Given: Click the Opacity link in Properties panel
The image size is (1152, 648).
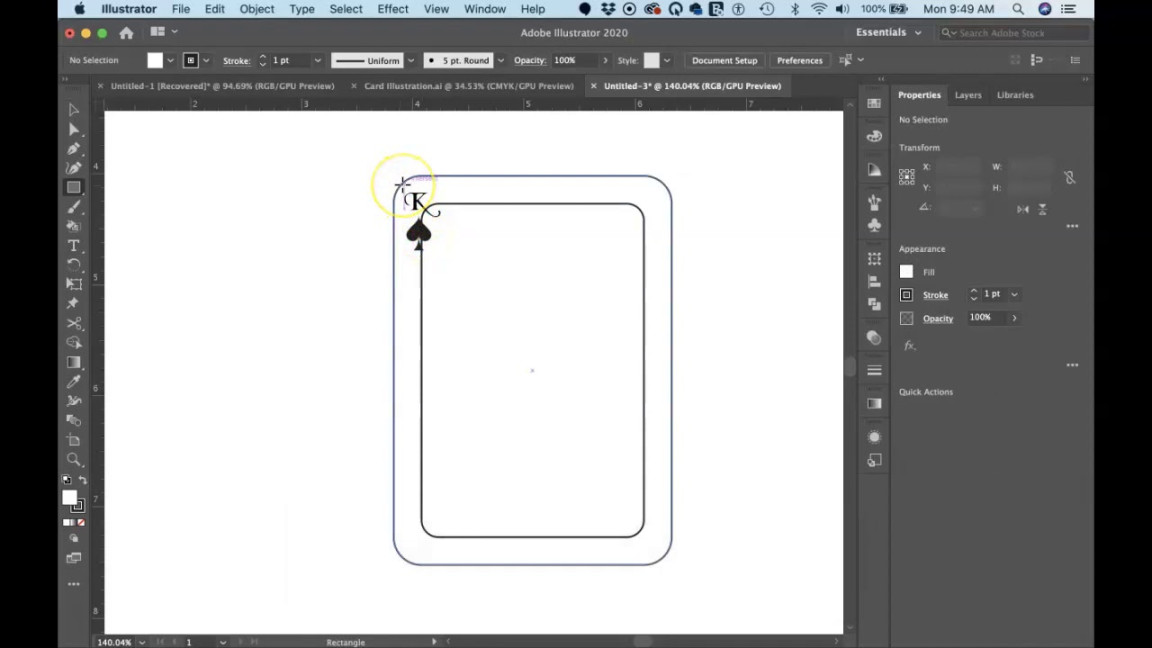Looking at the screenshot, I should (x=937, y=318).
